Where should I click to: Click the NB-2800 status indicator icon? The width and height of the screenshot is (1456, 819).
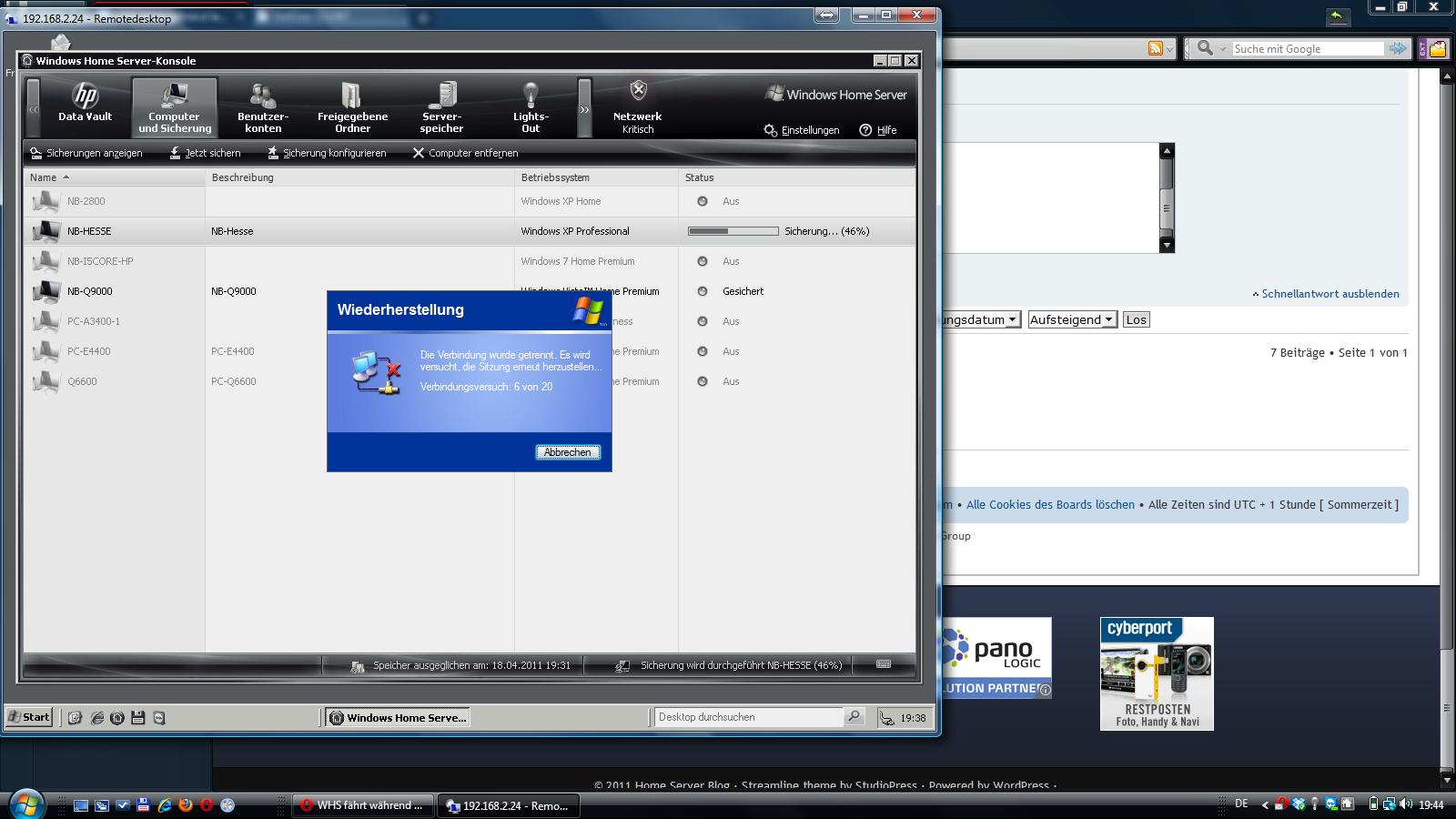pyautogui.click(x=703, y=201)
